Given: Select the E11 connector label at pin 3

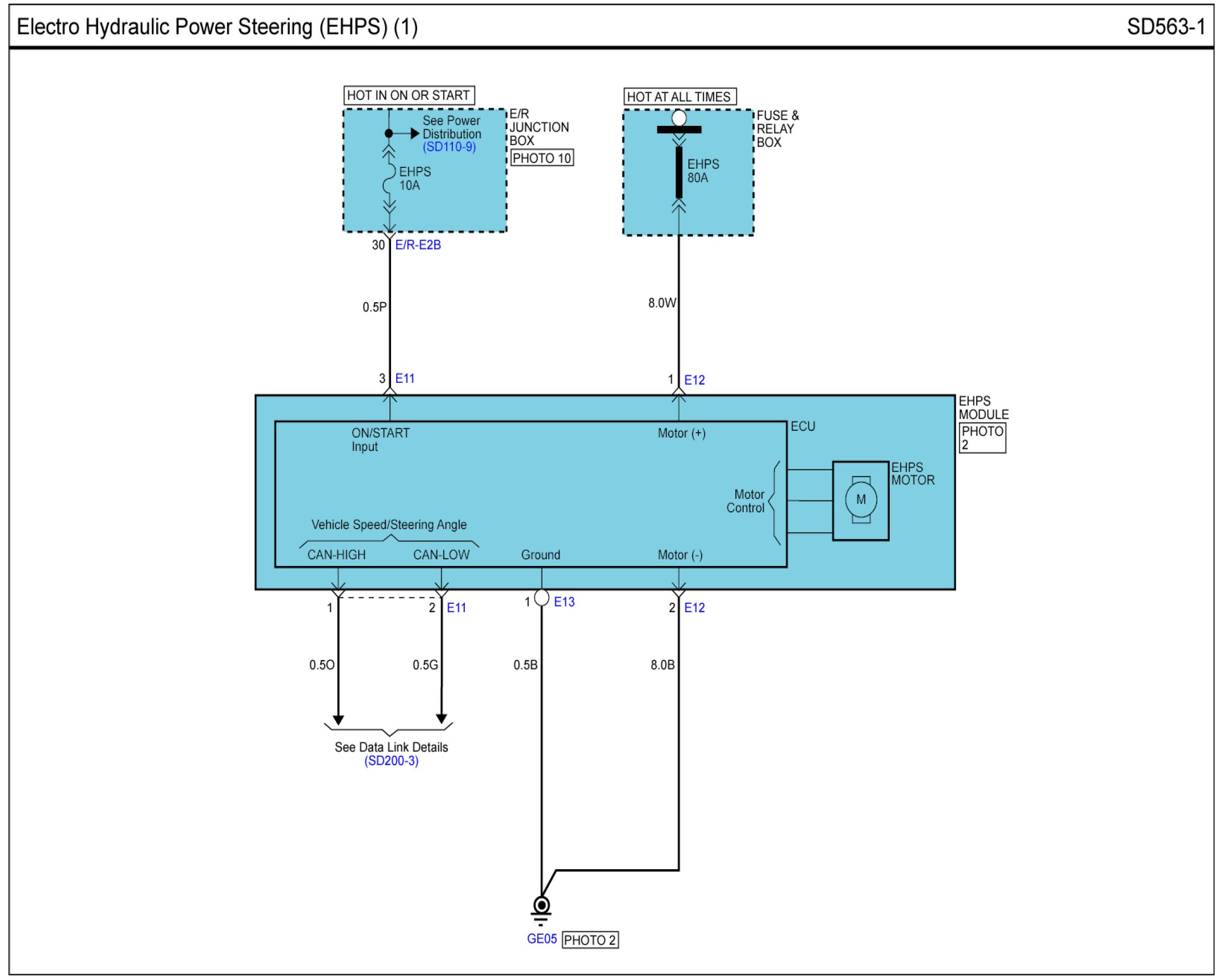Looking at the screenshot, I should point(405,378).
